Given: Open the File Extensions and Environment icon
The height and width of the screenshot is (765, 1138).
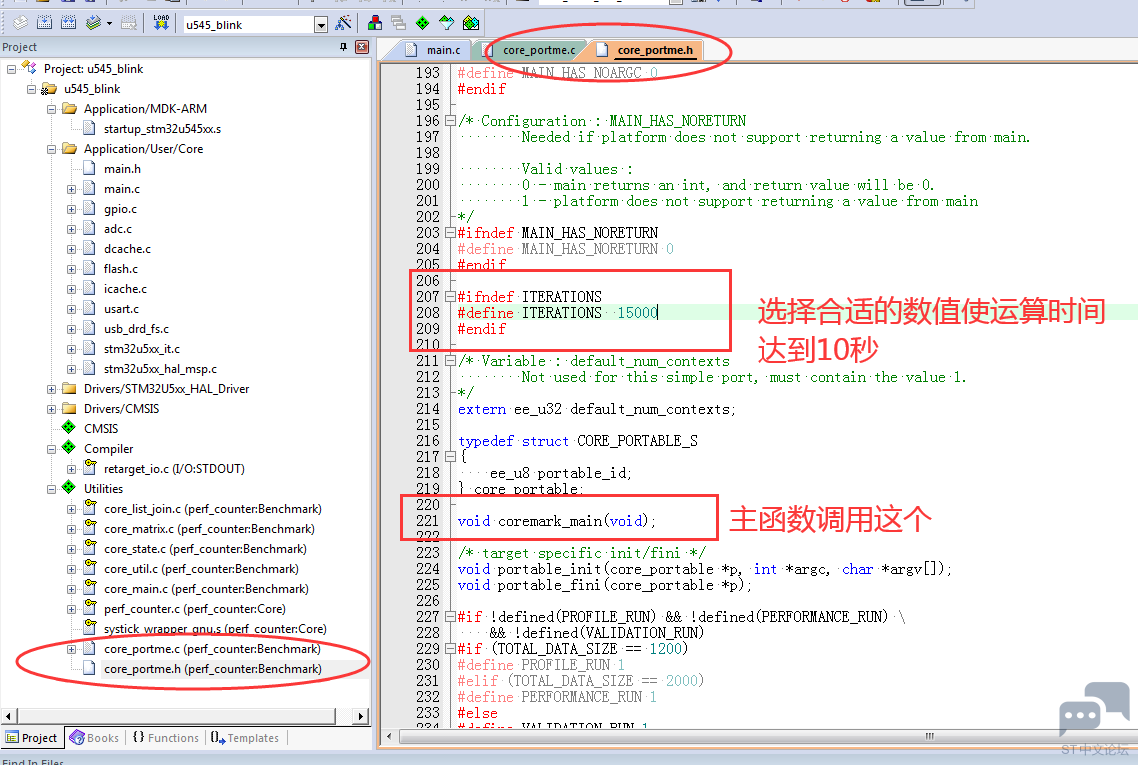Looking at the screenshot, I should [375, 23].
